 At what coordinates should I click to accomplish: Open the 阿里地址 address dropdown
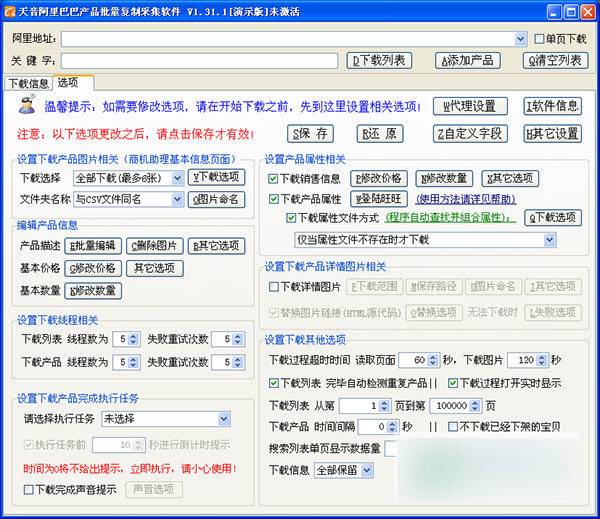520,39
